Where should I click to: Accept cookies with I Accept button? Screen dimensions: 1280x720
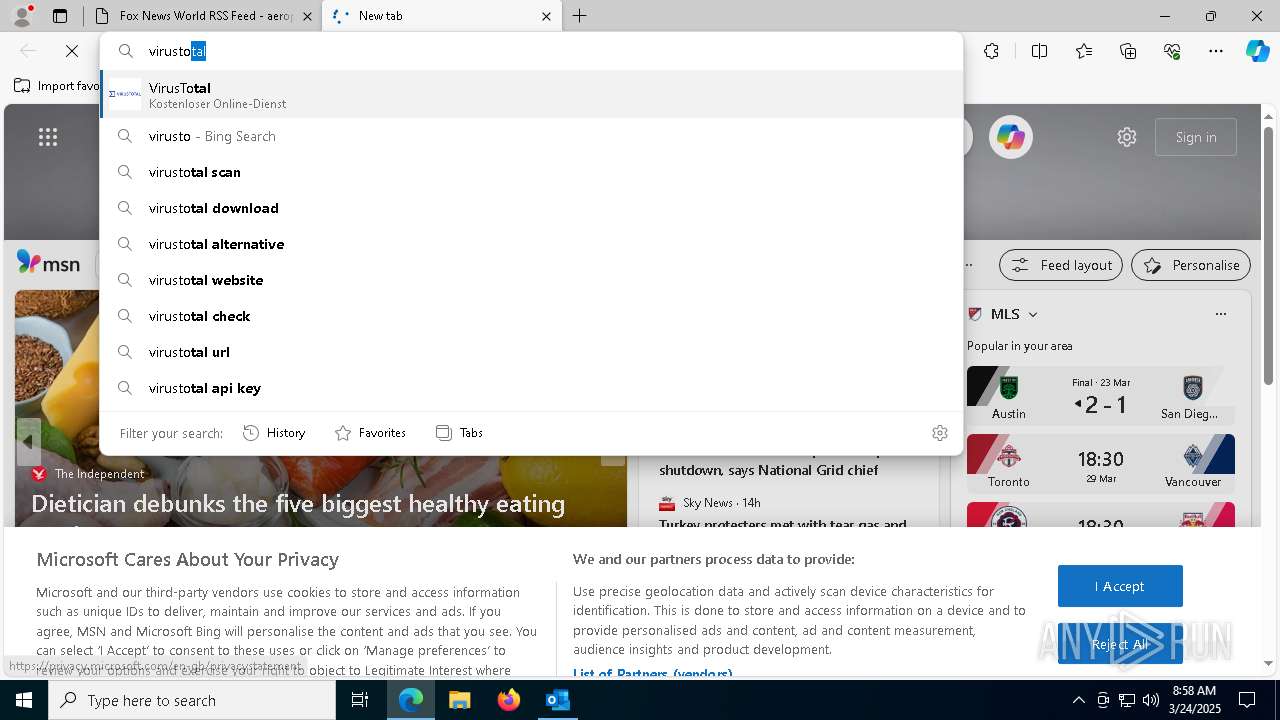(x=1120, y=586)
